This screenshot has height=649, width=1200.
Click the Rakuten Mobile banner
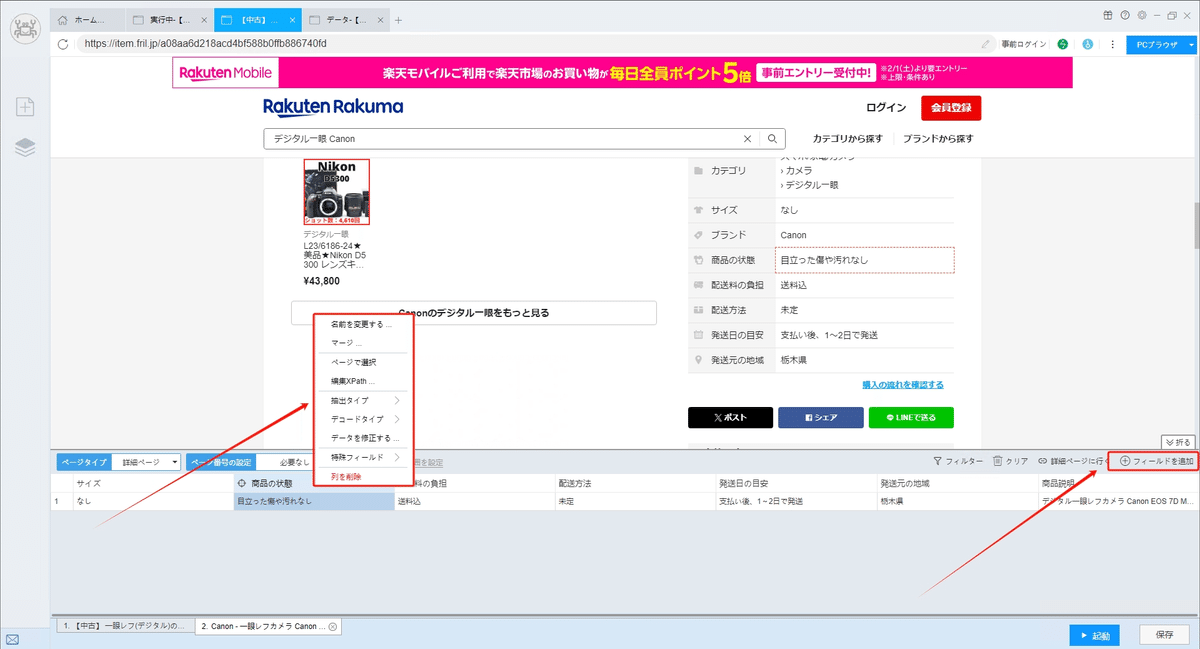pos(622,72)
